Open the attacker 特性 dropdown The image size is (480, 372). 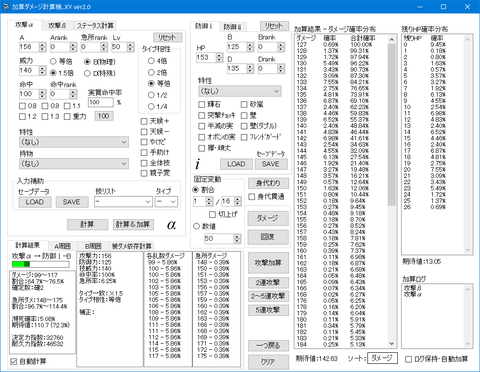74,142
